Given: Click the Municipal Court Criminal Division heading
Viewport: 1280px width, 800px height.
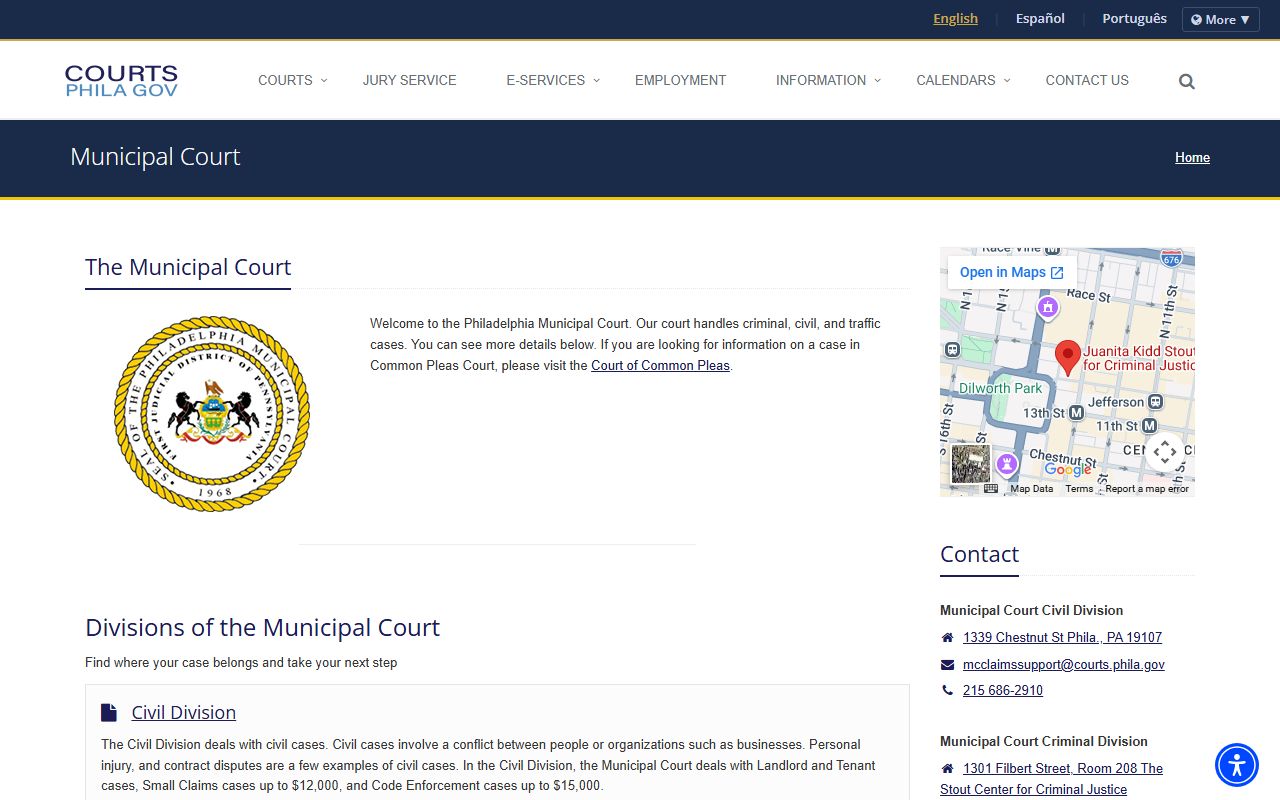Looking at the screenshot, I should [1044, 742].
